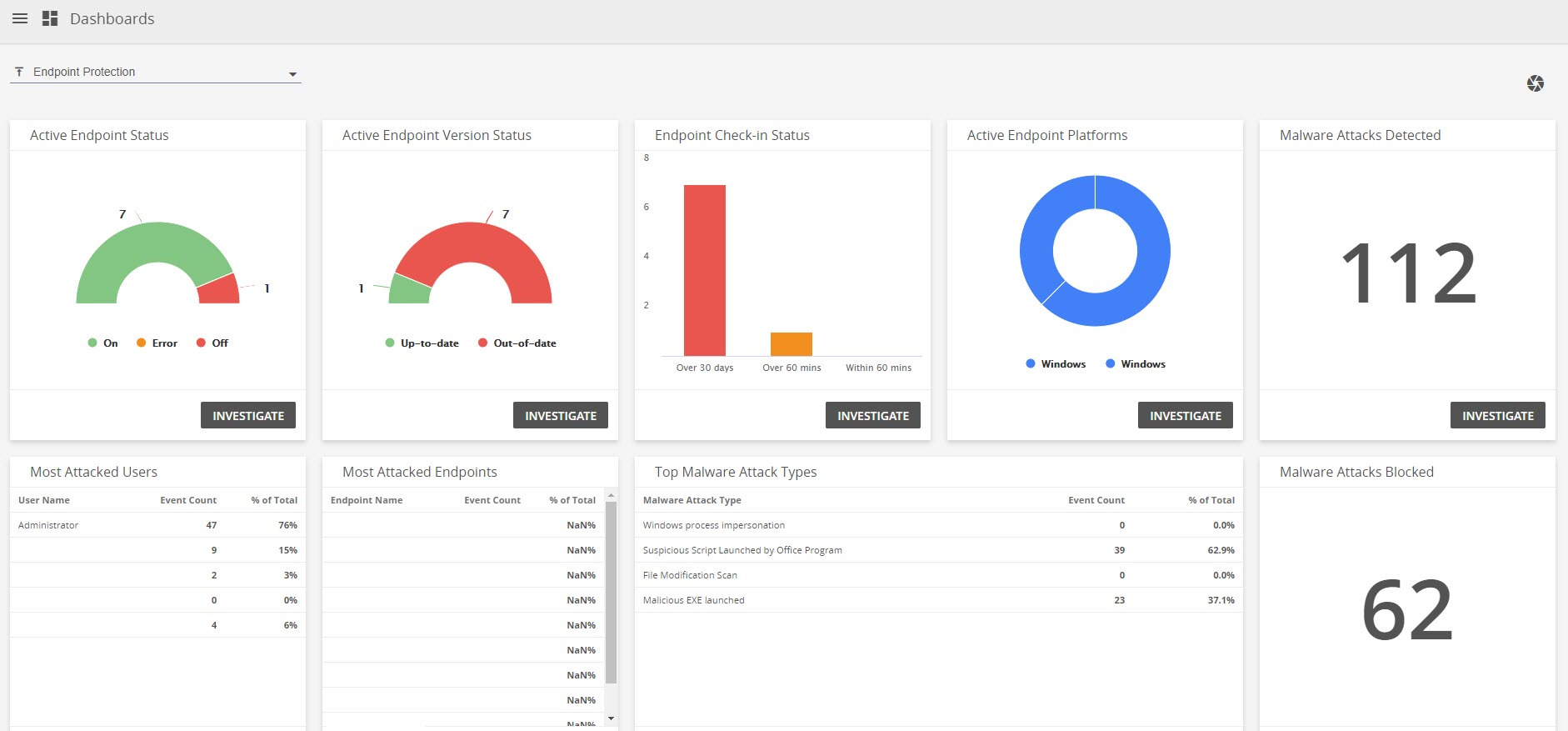1568x731 pixels.
Task: Toggle the orange "Error" legend item
Action: (157, 343)
